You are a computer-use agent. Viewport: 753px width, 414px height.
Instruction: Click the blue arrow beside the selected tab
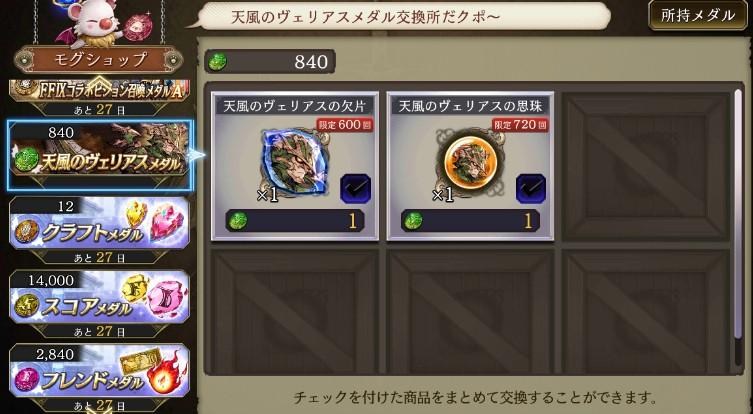click(197, 155)
